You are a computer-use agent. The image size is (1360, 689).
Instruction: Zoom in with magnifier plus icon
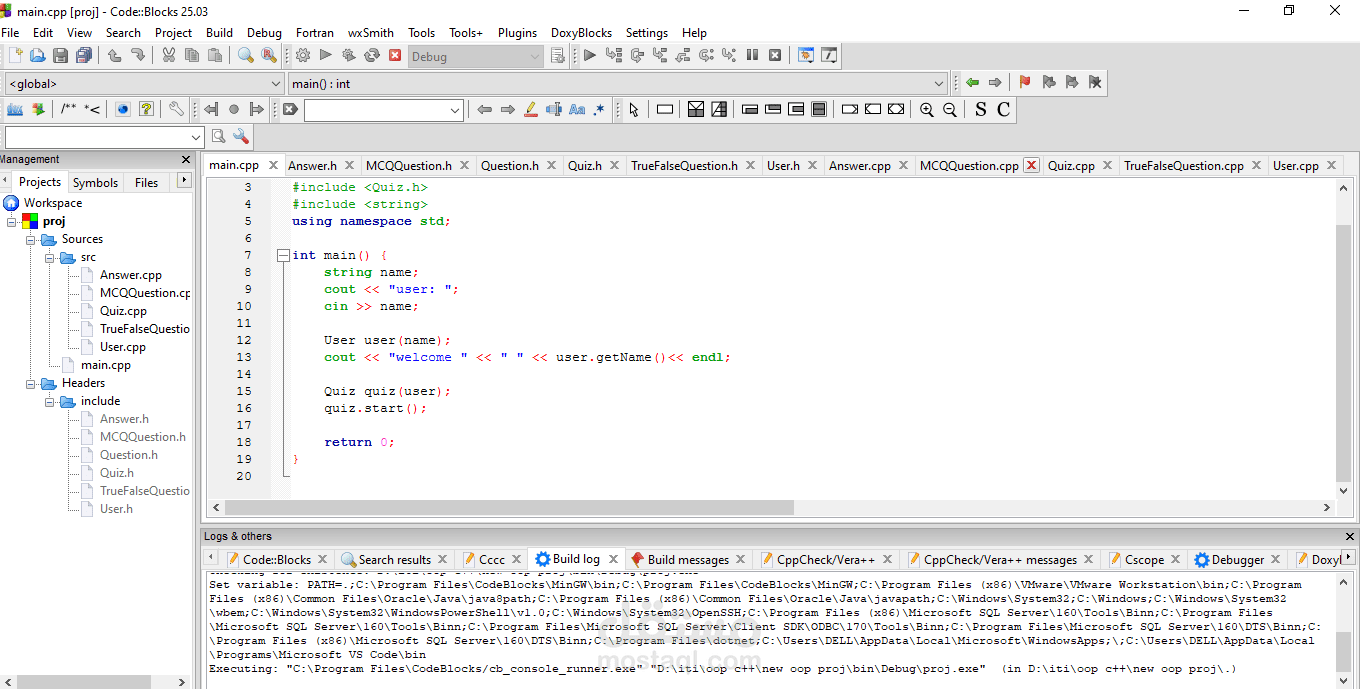tap(927, 110)
